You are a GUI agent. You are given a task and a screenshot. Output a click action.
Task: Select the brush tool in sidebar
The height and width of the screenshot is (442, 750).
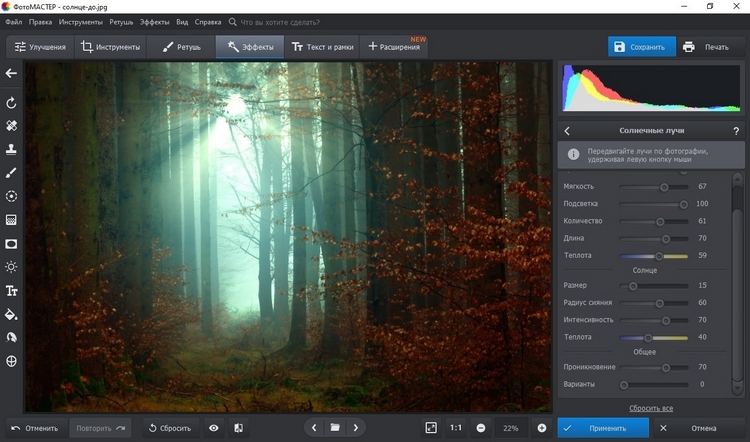click(x=12, y=173)
